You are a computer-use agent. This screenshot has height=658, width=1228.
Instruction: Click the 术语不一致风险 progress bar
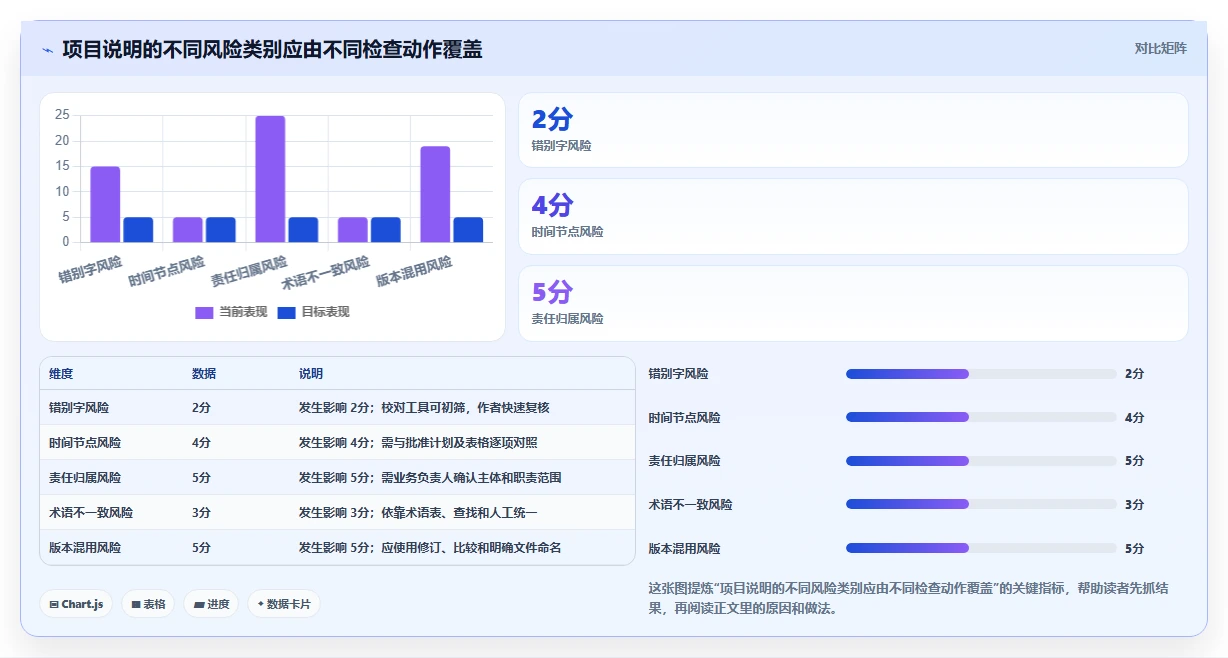[981, 504]
